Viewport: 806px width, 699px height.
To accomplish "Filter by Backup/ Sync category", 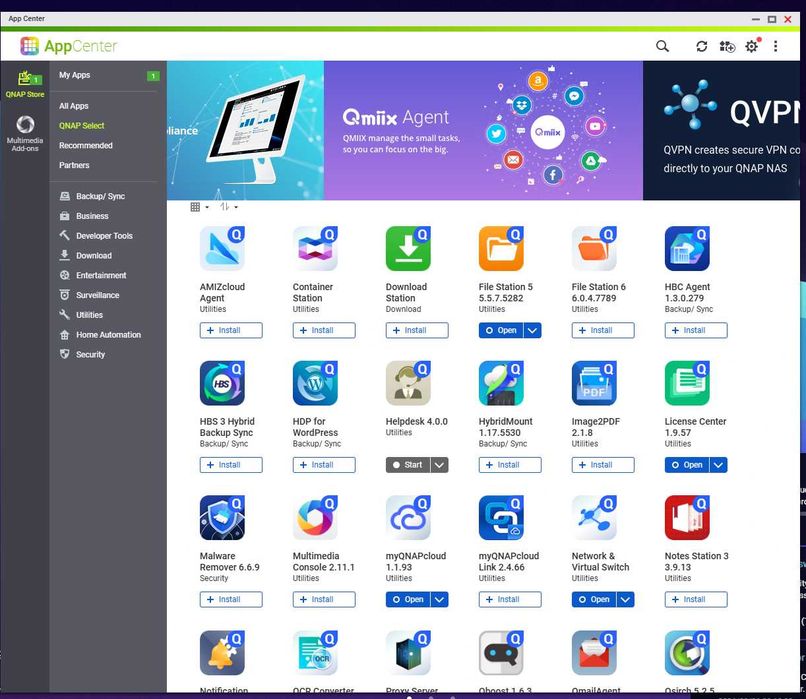I will [93, 196].
